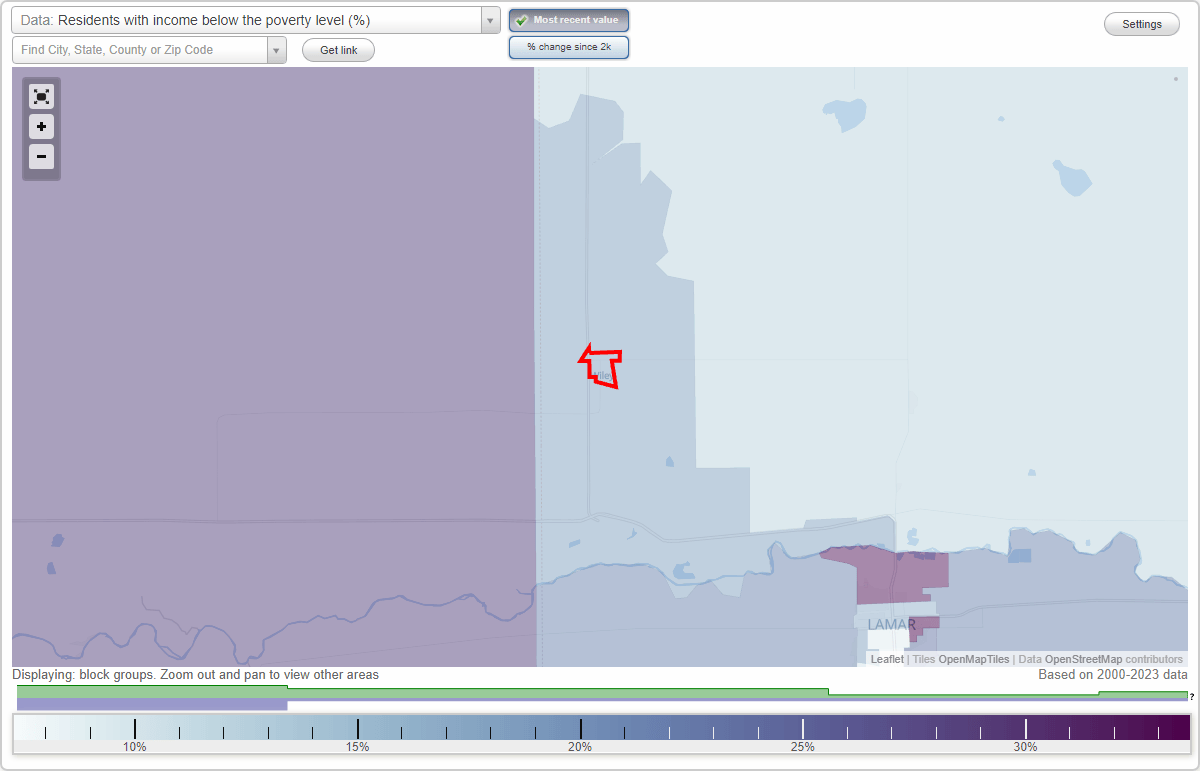Click the Find City, State, County input field
1200x771 pixels.
point(140,50)
